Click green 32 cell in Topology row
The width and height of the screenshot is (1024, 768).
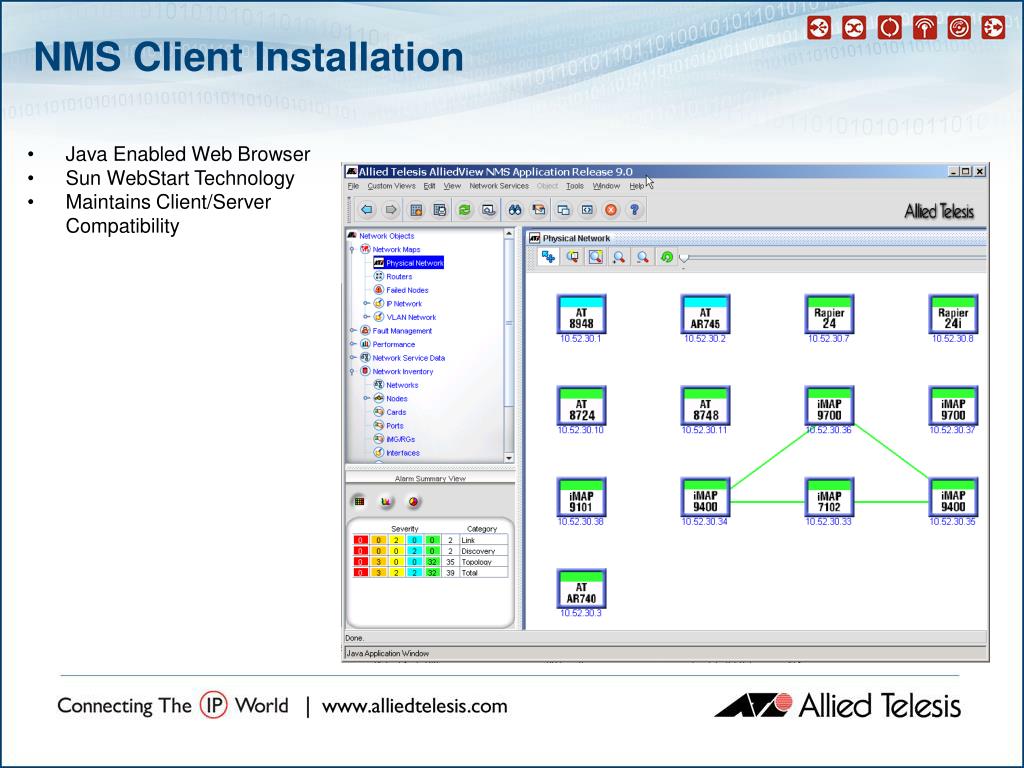(432, 562)
